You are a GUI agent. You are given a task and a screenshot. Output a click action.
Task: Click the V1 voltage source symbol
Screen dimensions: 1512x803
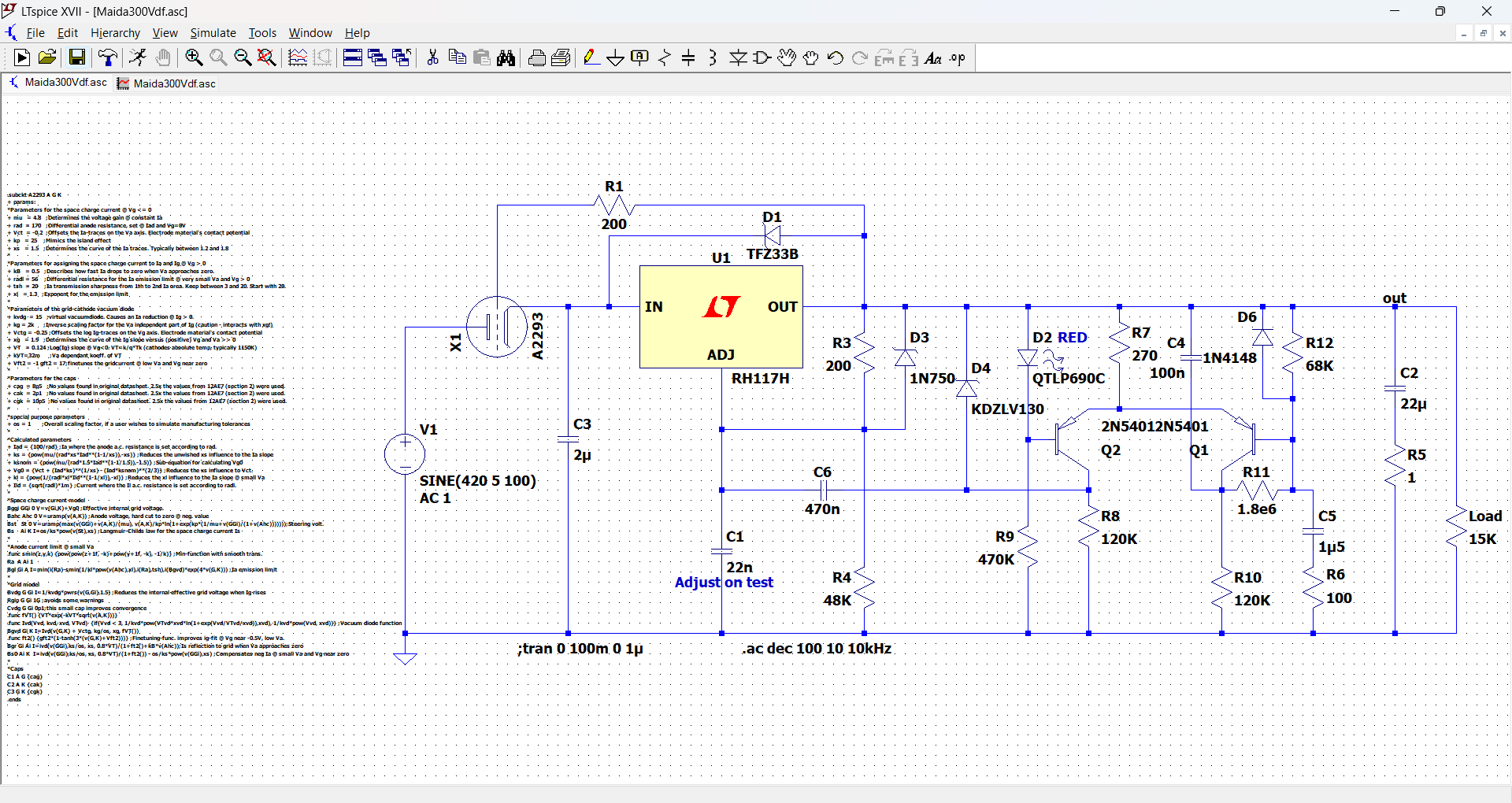(x=405, y=453)
